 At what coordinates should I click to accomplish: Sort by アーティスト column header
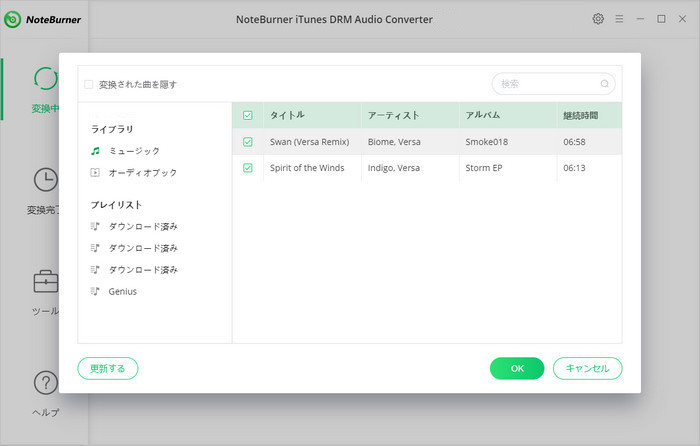point(410,115)
